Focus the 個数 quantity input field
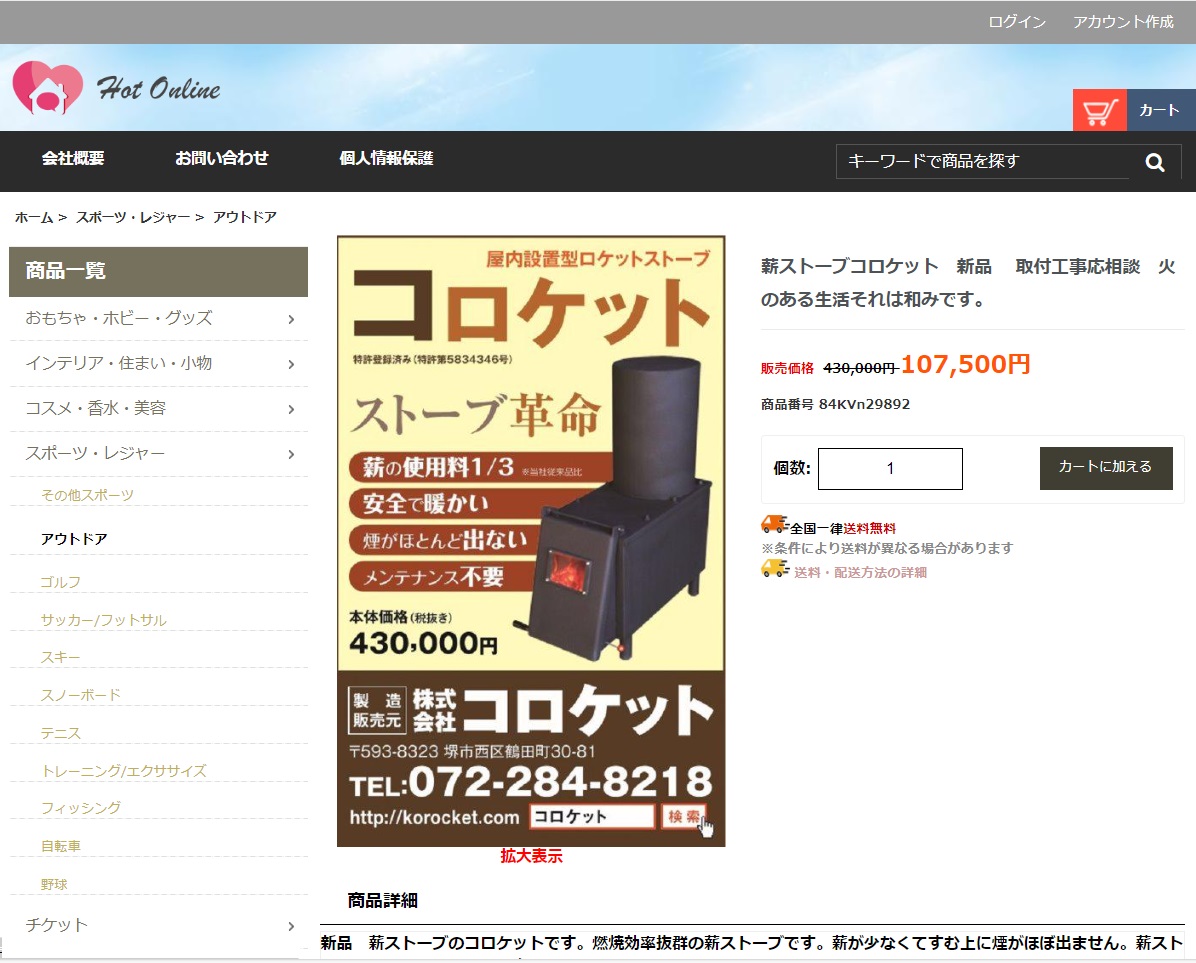Screen dimensions: 1196x963 tap(890, 469)
